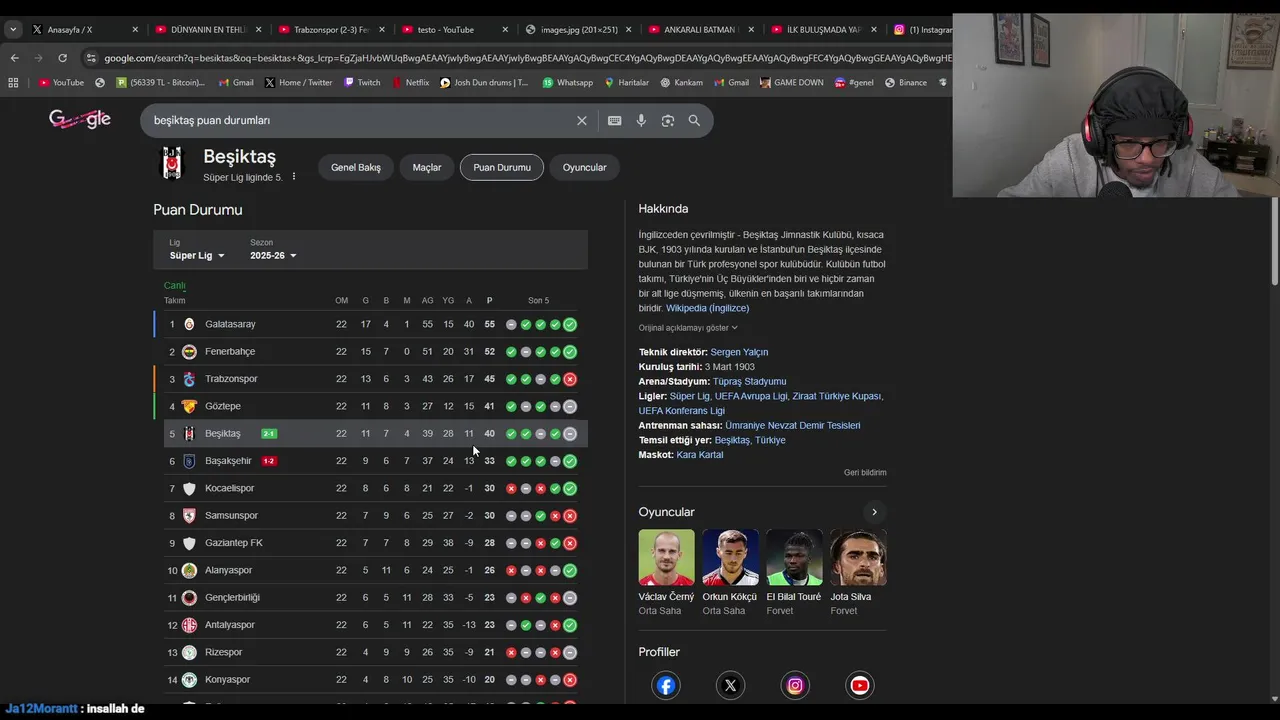The height and width of the screenshot is (720, 1280).
Task: Clear the search box with the X icon
Action: pos(582,120)
